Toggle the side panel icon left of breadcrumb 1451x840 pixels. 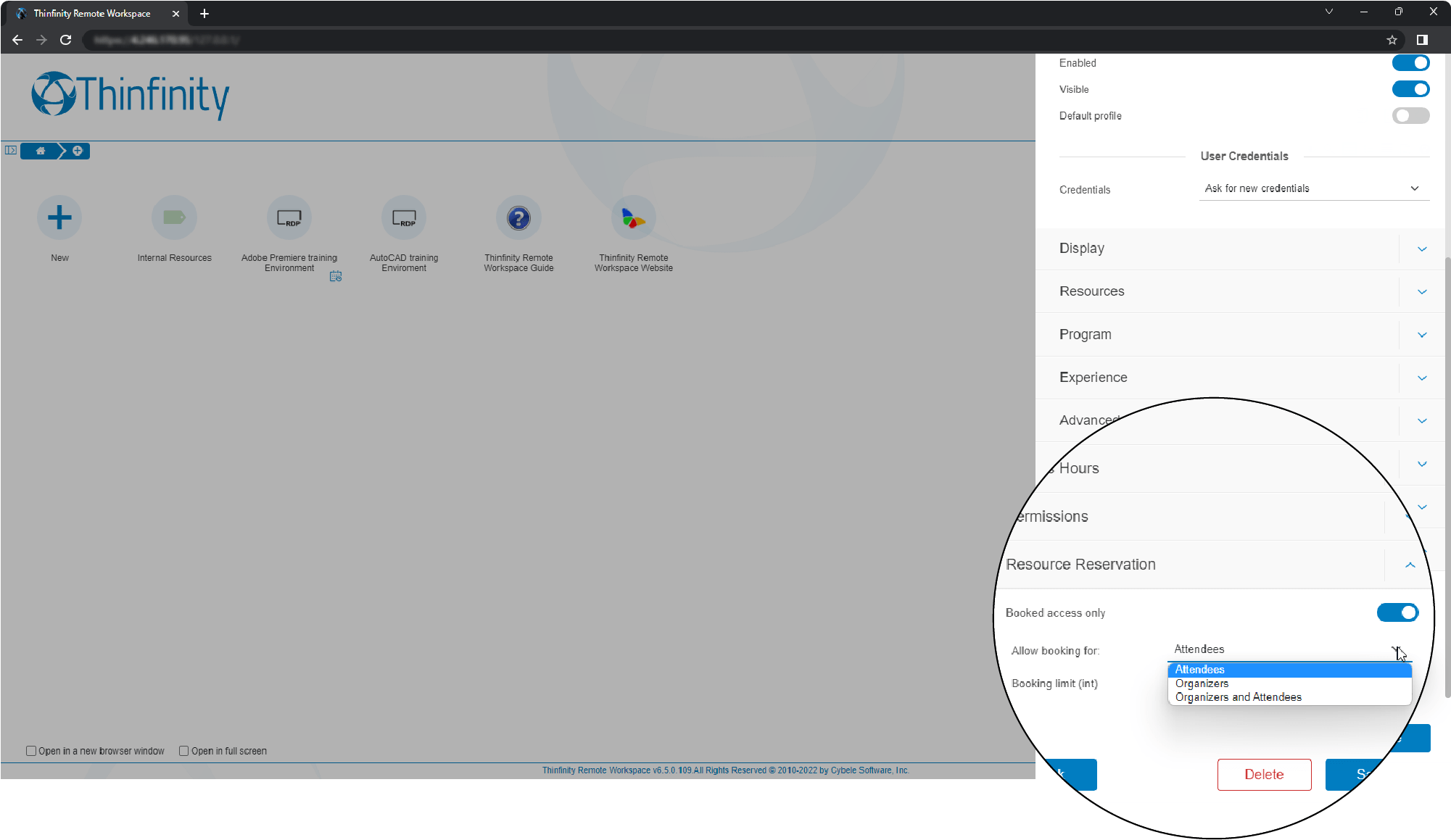[10, 150]
